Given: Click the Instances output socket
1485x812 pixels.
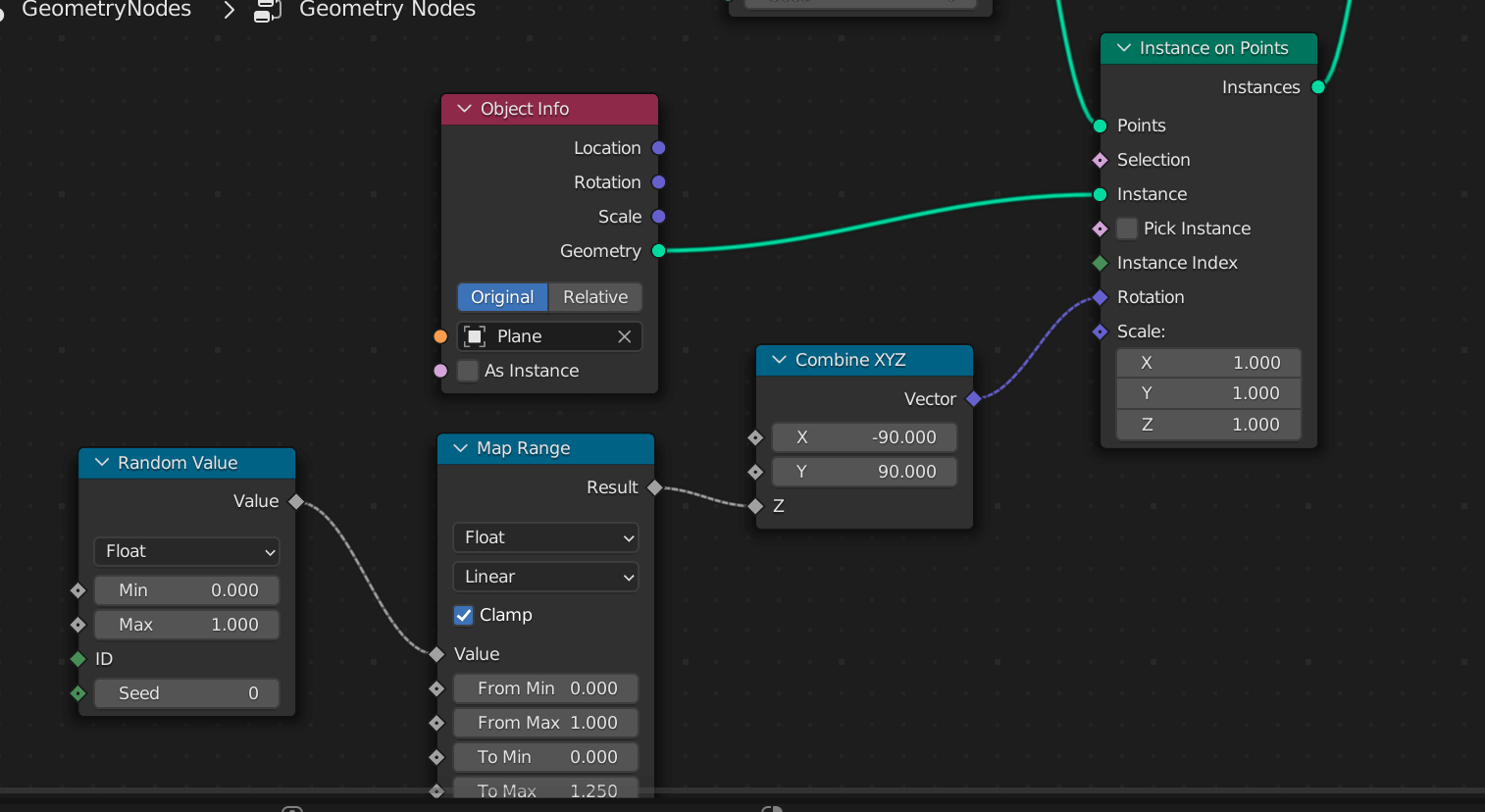Looking at the screenshot, I should pos(1318,87).
